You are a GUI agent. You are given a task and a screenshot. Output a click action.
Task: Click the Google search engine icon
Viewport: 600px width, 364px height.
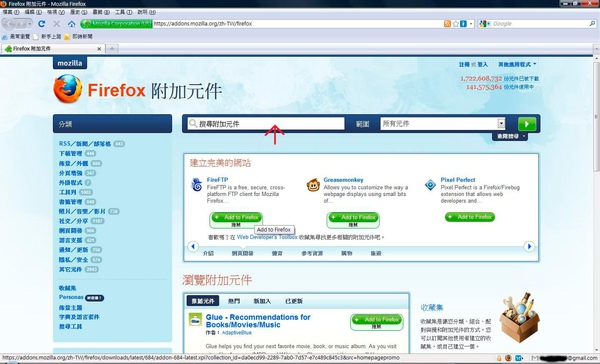pyautogui.click(x=482, y=24)
